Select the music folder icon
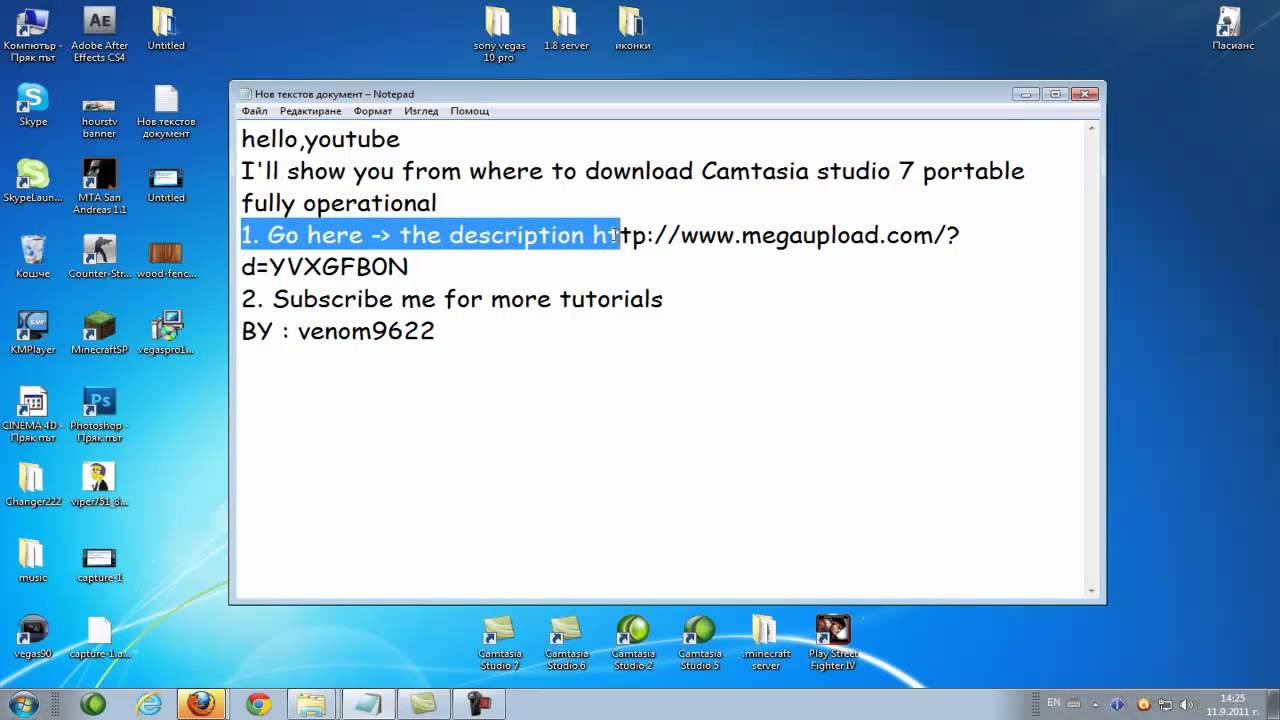 pyautogui.click(x=33, y=561)
